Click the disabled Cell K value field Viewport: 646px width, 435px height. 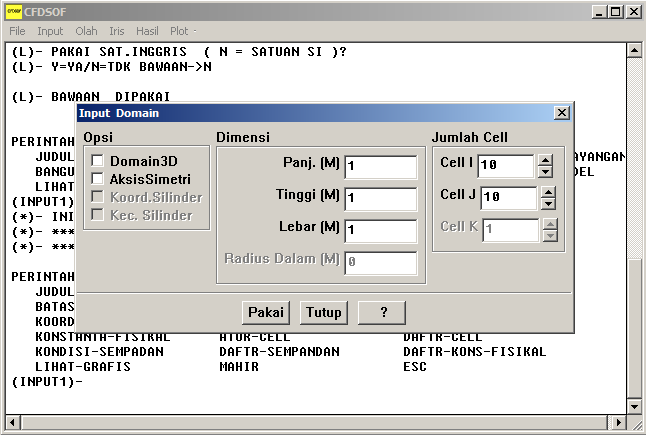(510, 229)
